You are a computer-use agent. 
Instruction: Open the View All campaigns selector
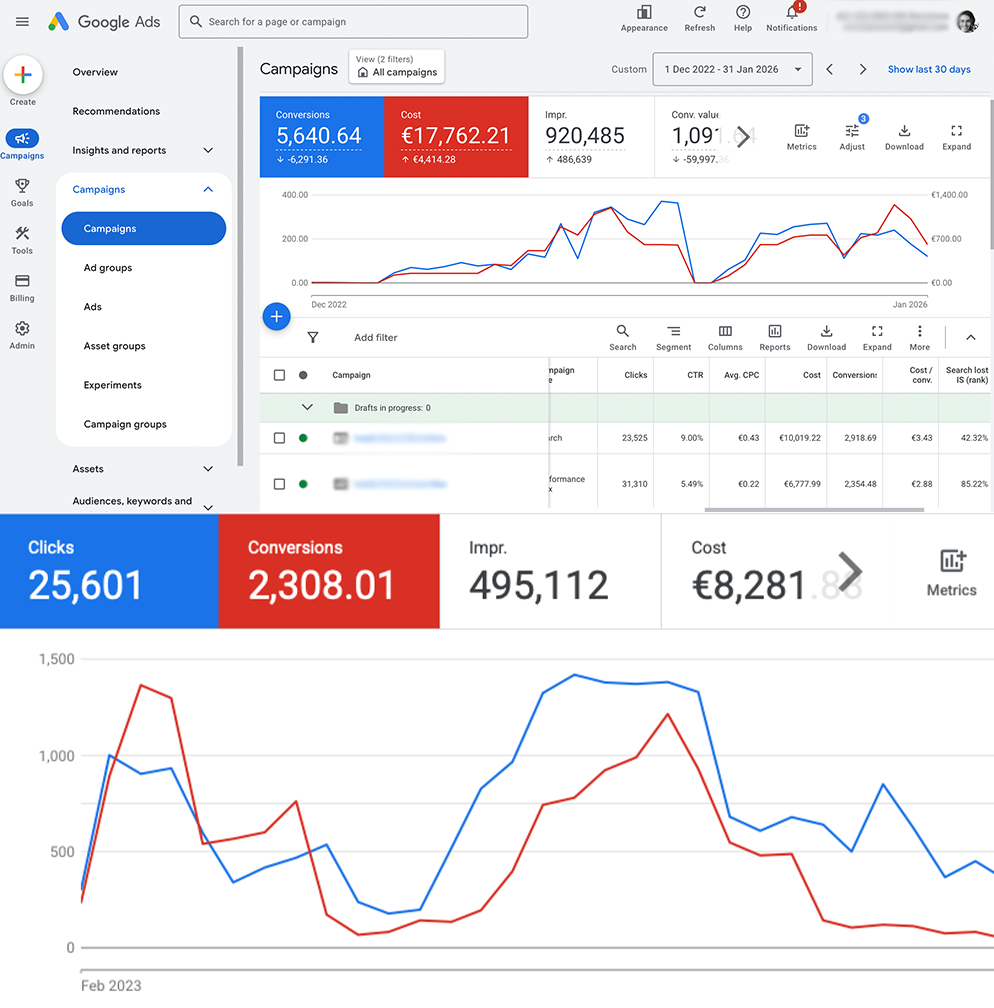click(397, 67)
